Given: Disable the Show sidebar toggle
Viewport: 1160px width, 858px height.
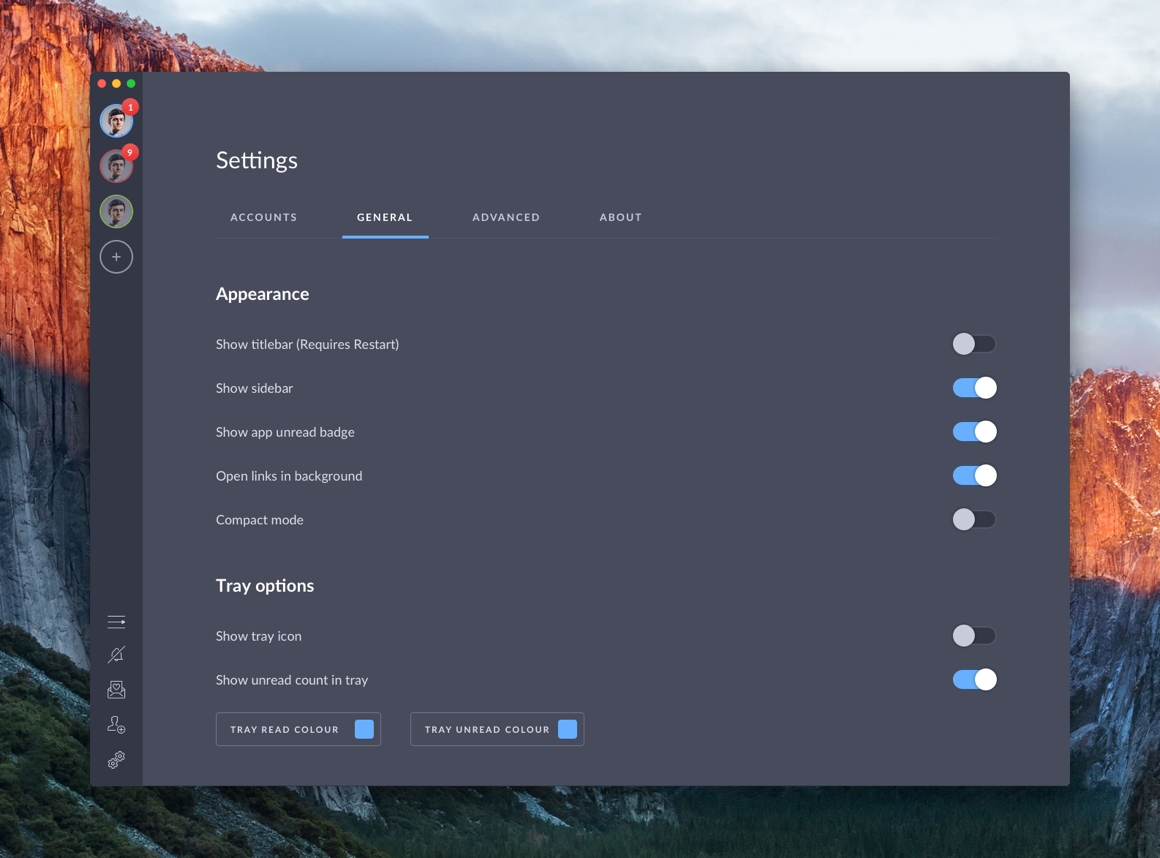Looking at the screenshot, I should coord(974,388).
